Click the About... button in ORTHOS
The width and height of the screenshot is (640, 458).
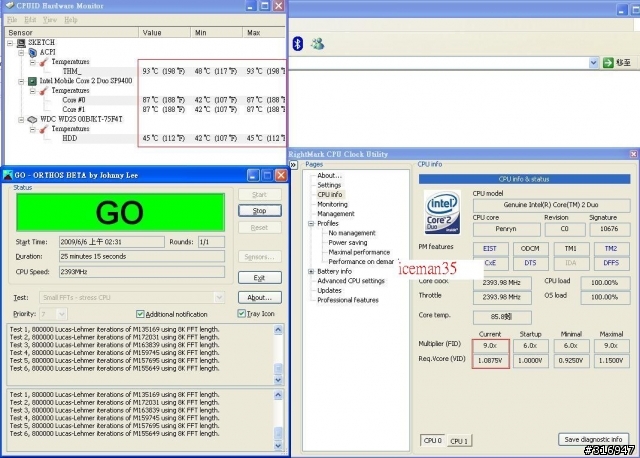click(x=260, y=297)
